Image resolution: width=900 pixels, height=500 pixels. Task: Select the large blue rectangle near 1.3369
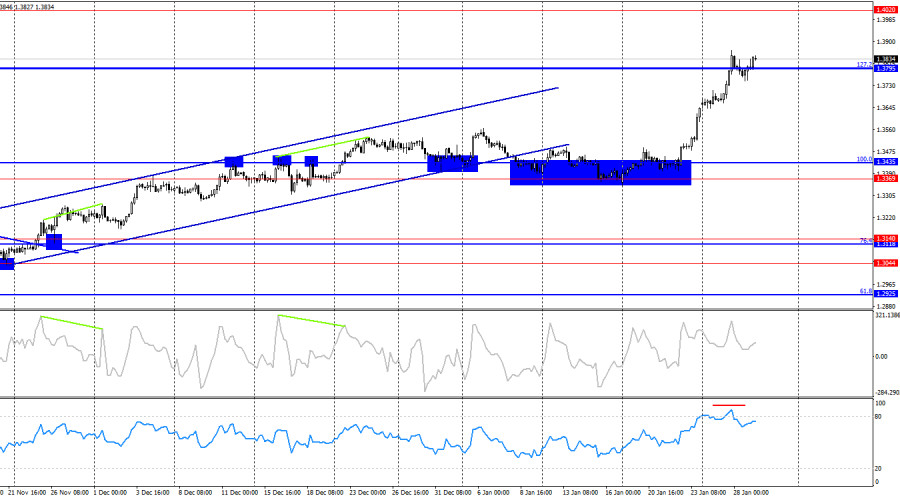tap(600, 172)
